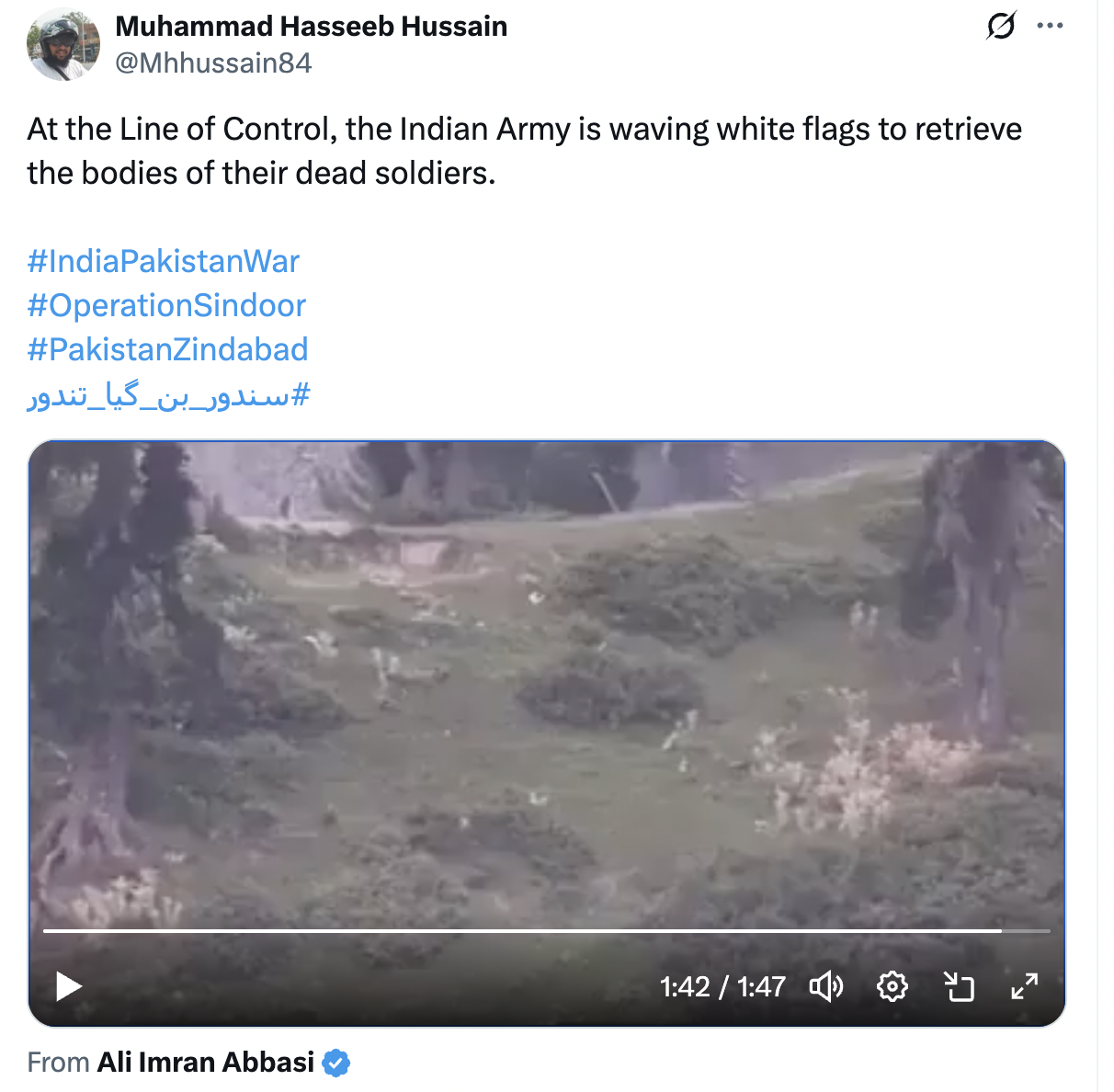
Task: Play the embedded video
Action: (x=69, y=986)
